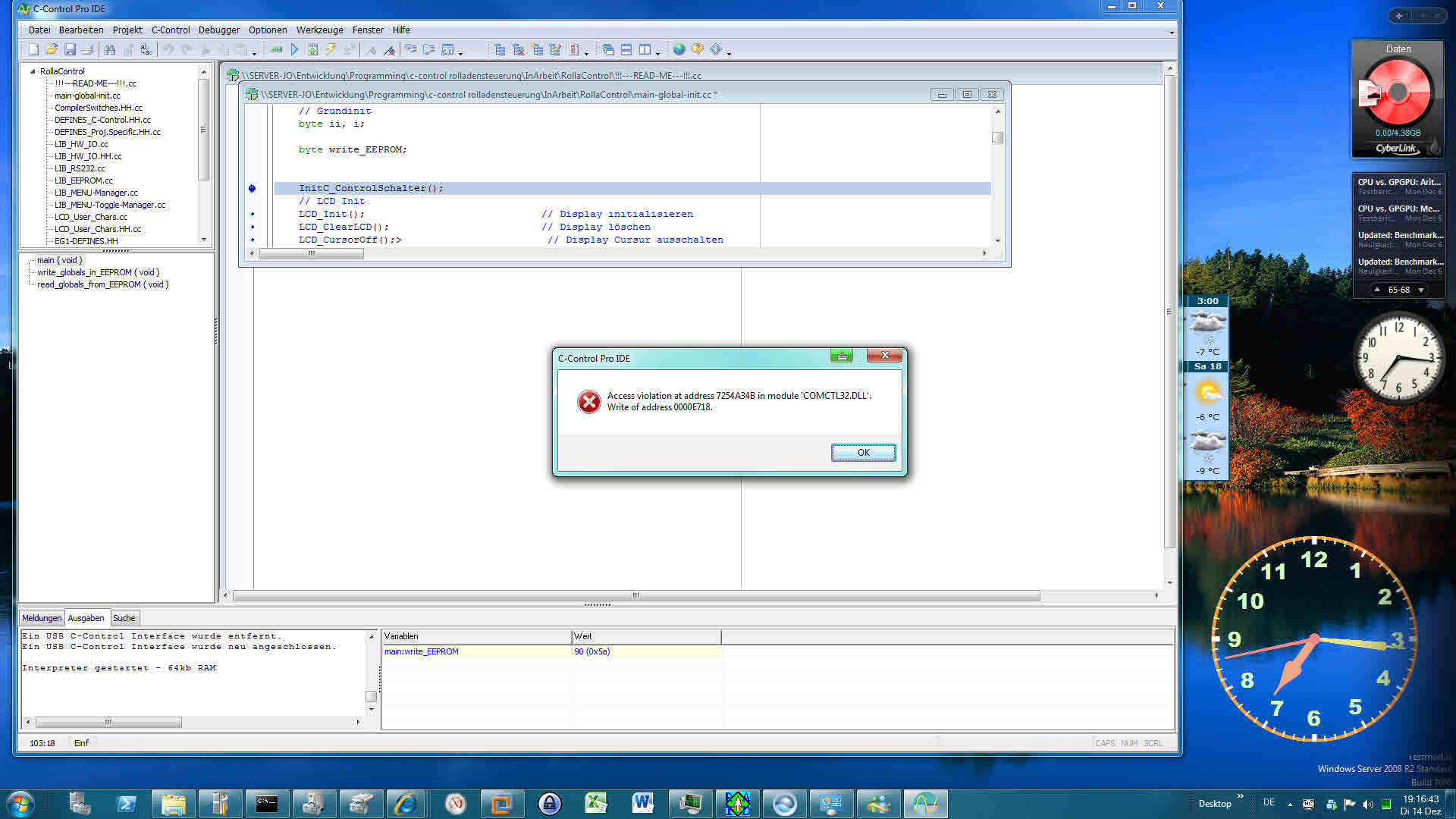Click the blue Run arrow icon

pyautogui.click(x=295, y=50)
